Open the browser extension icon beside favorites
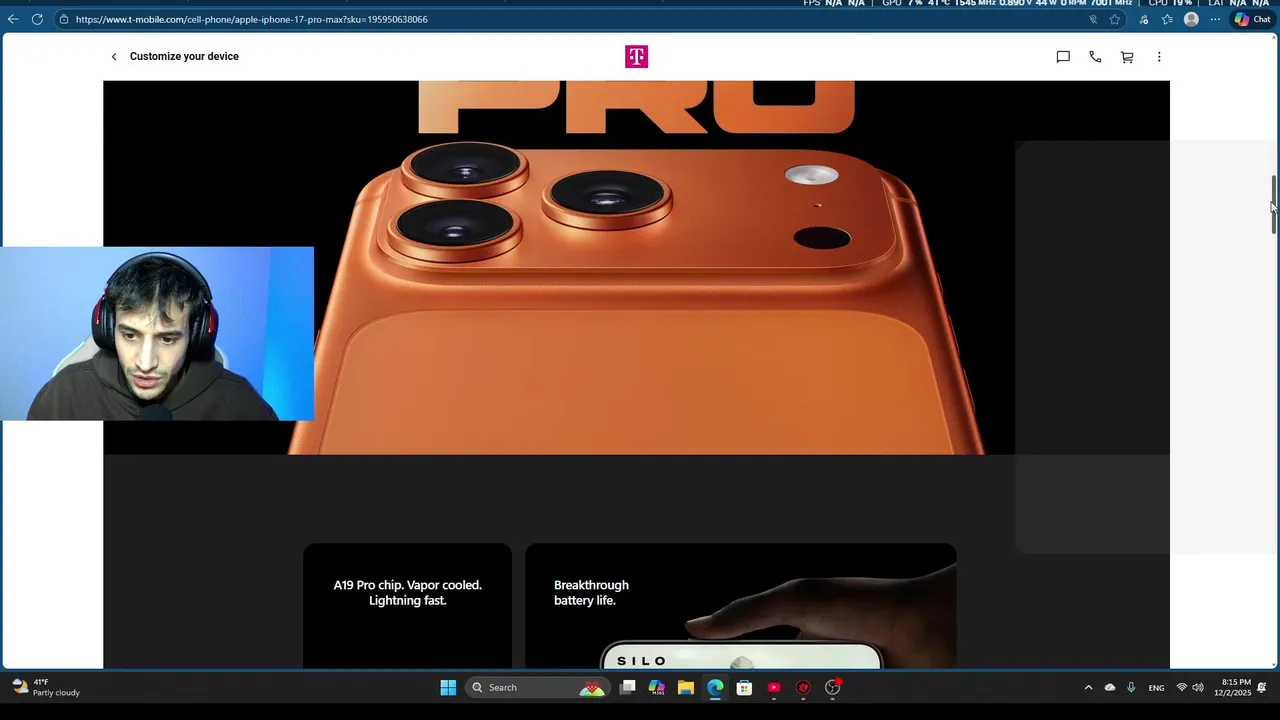 tap(1144, 19)
